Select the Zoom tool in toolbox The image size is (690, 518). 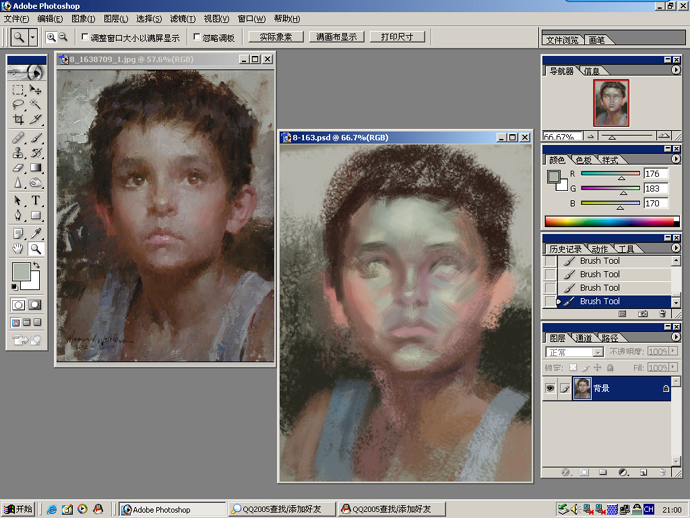pyautogui.click(x=36, y=249)
